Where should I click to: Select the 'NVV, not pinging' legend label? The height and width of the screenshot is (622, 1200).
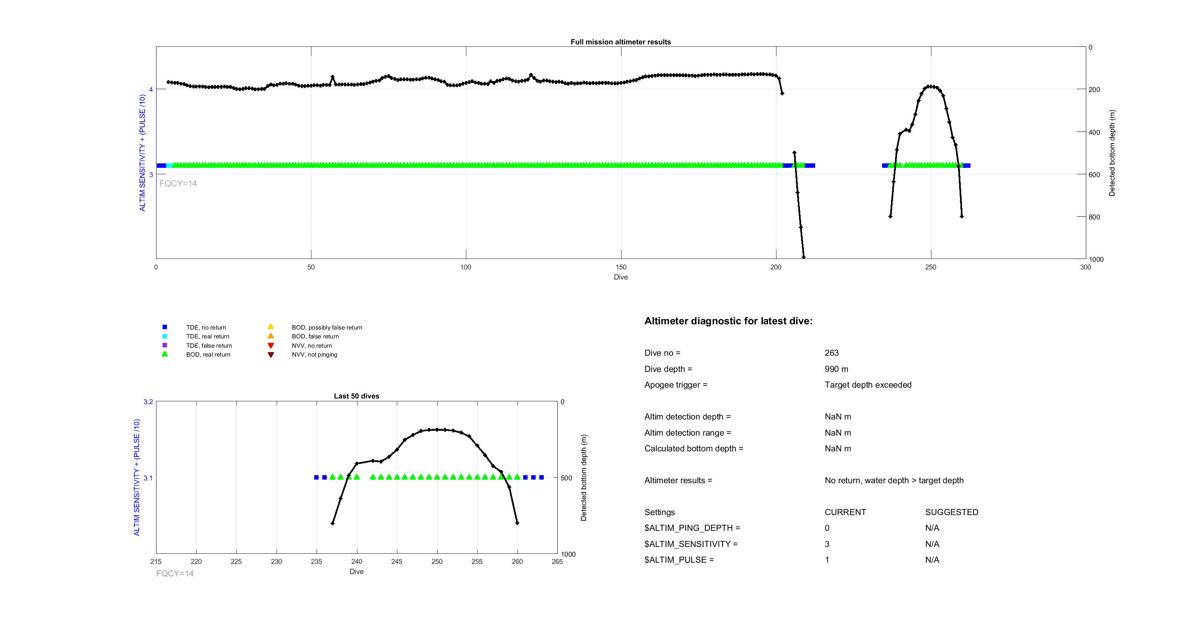coord(313,354)
